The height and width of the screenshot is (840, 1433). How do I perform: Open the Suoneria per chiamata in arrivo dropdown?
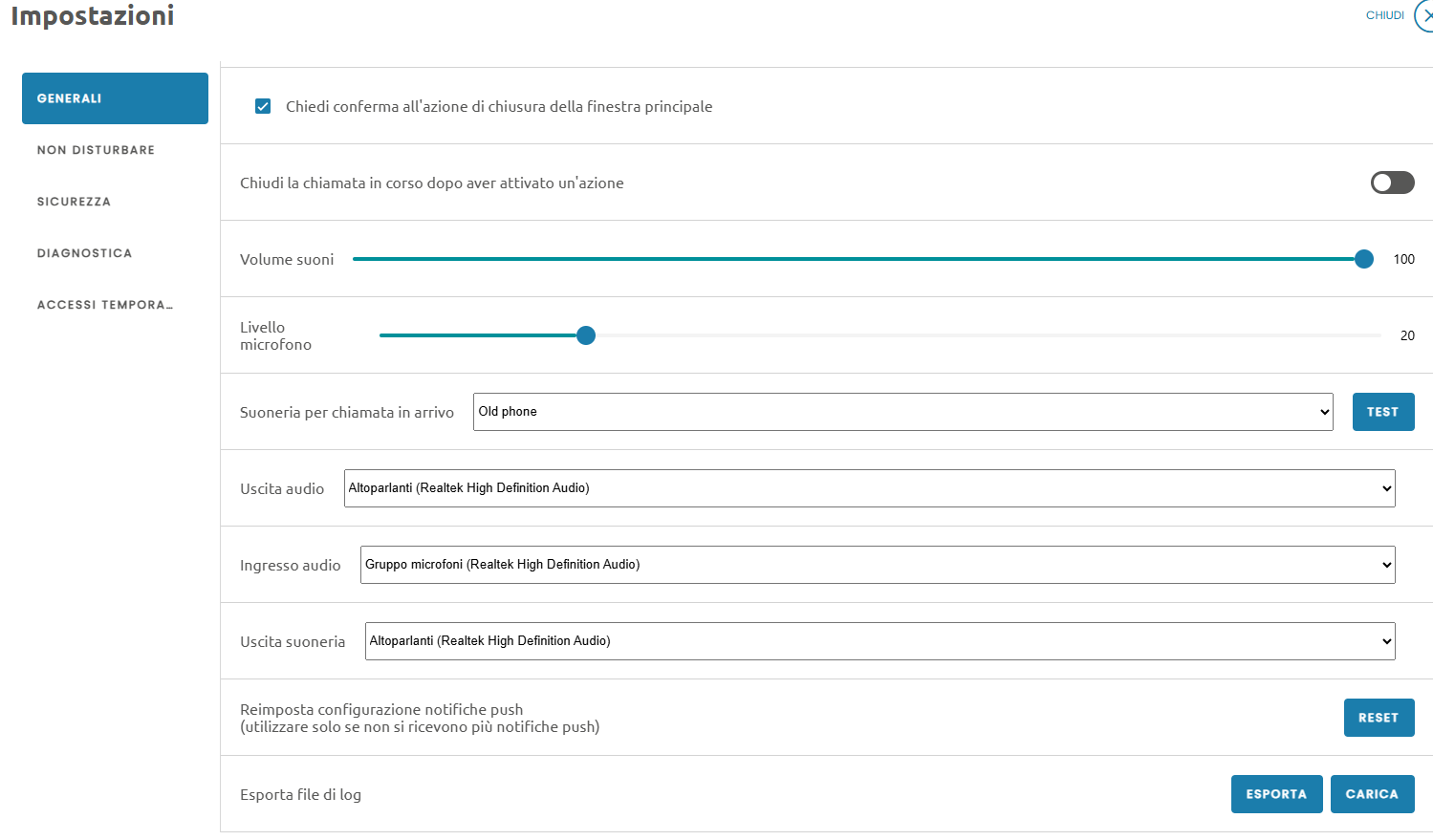pyautogui.click(x=902, y=412)
